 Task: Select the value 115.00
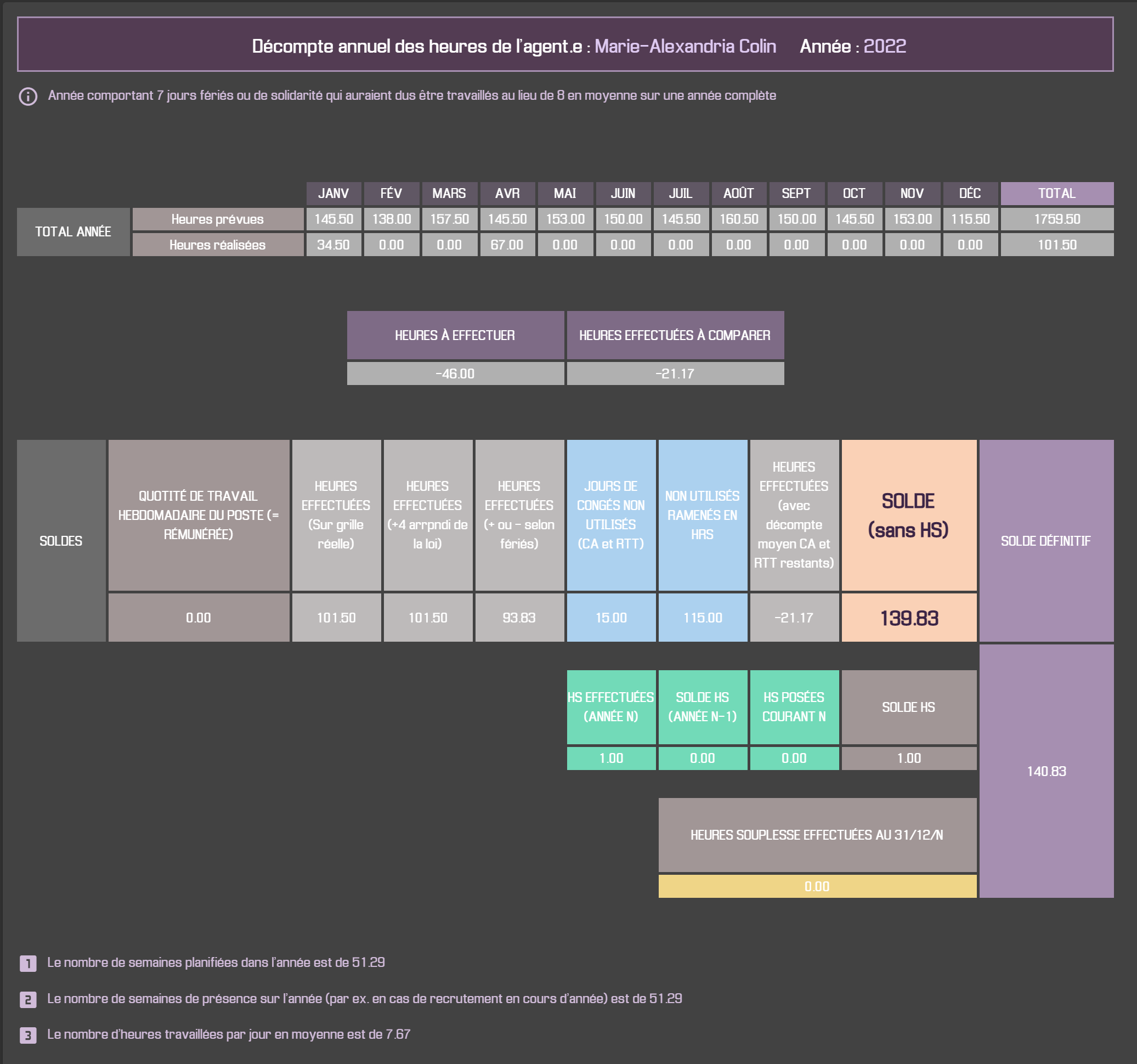(x=703, y=618)
